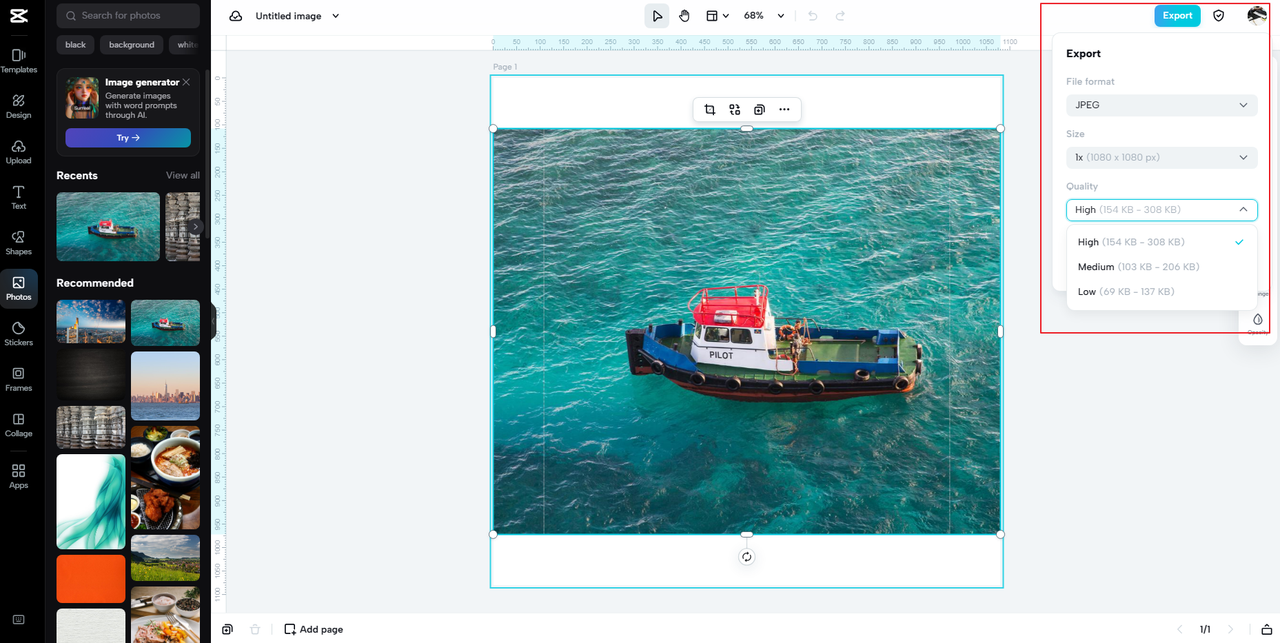Click the replace image icon in floating toolbar
This screenshot has height=643, width=1280.
click(x=734, y=109)
